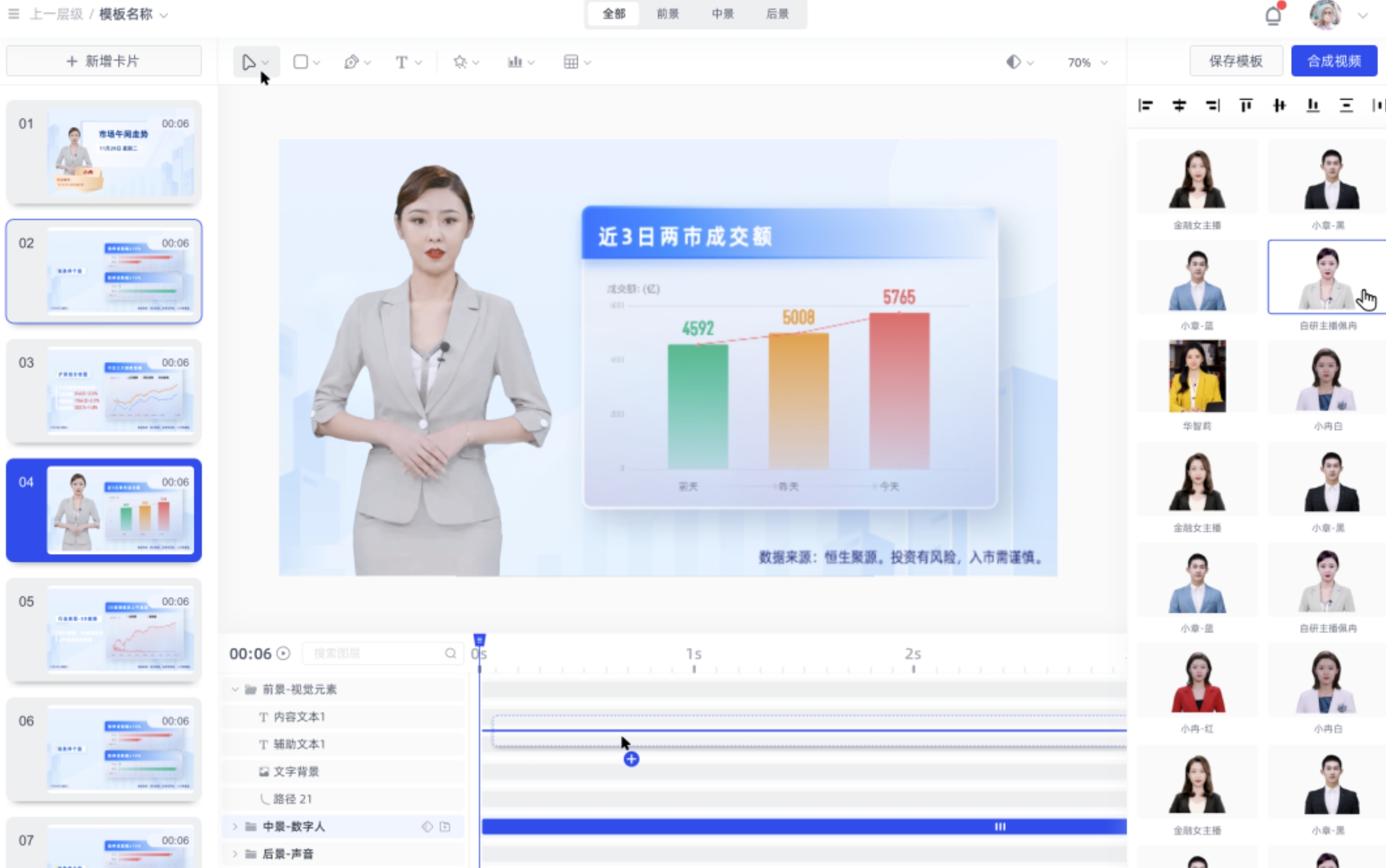Select the 路径 21 layer
Image resolution: width=1386 pixels, height=868 pixels.
344,799
